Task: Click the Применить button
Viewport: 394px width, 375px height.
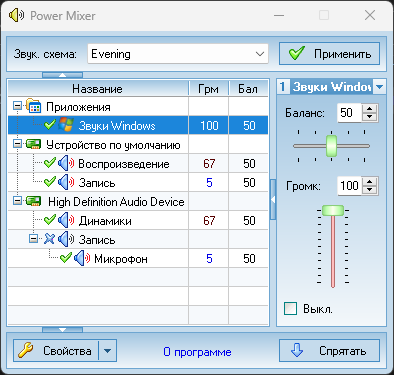Action: (329, 53)
